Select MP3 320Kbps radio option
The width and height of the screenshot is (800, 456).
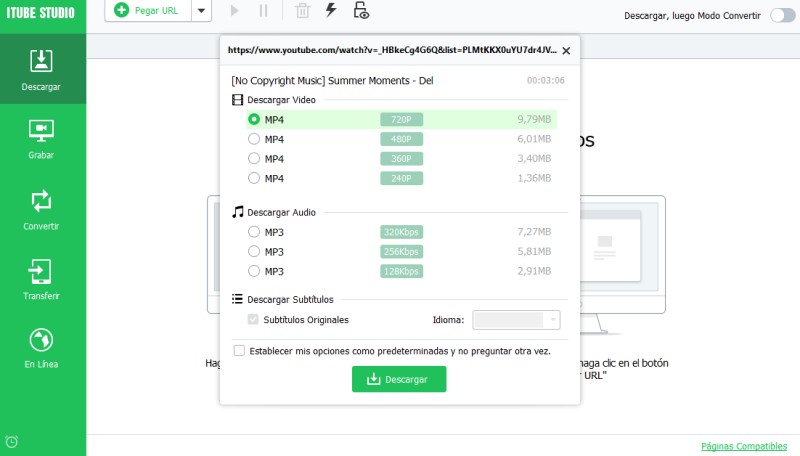coord(254,232)
